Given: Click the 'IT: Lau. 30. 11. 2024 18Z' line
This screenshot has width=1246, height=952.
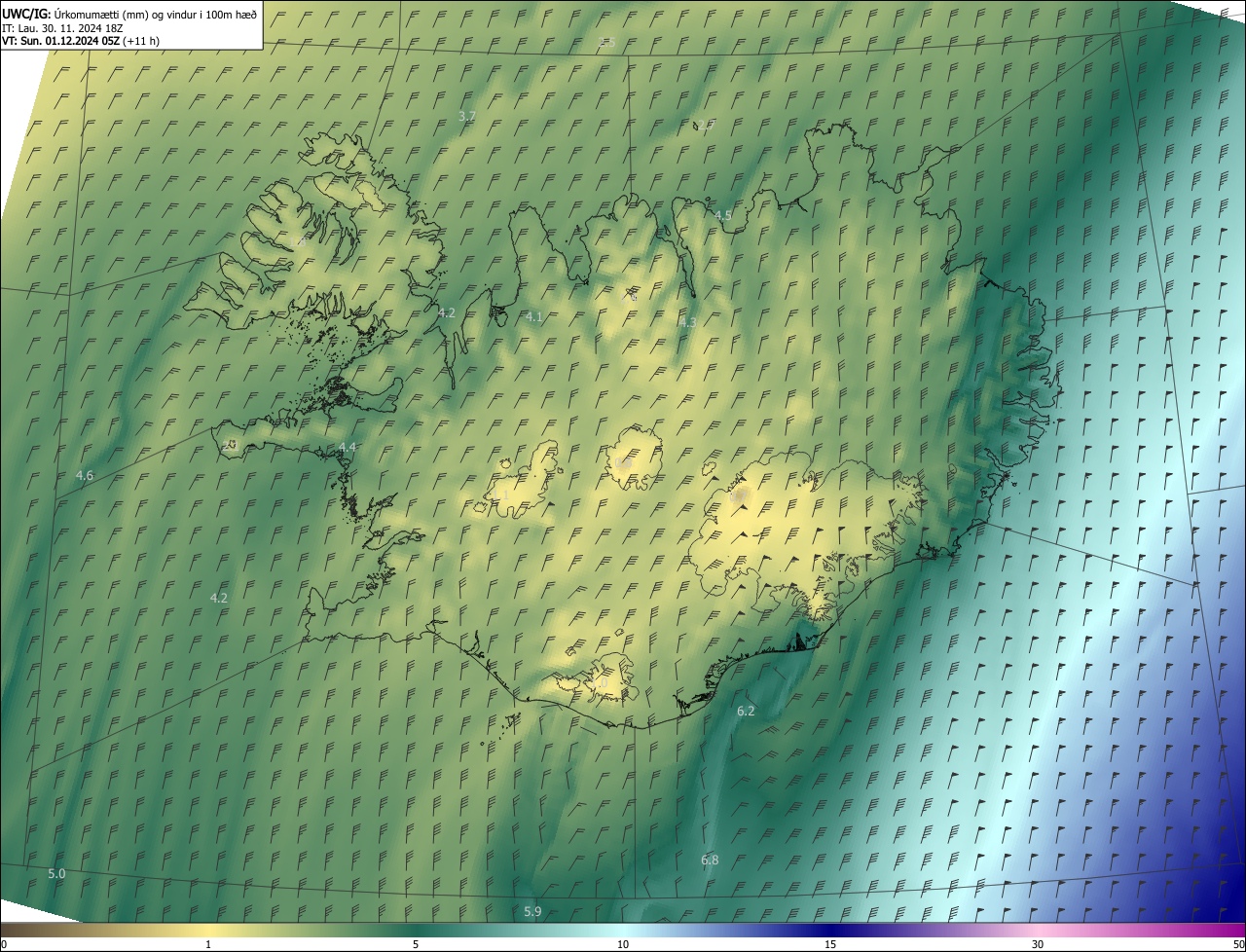Looking at the screenshot, I should pos(61,28).
